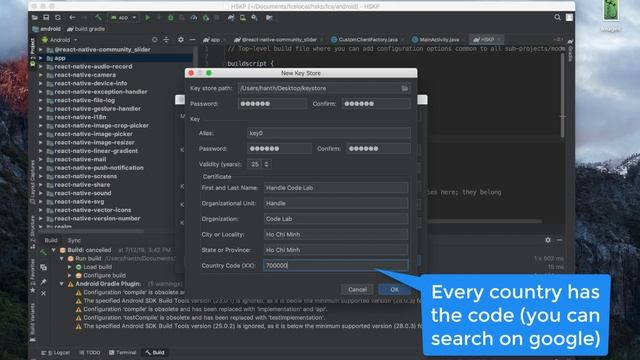Expand the Load build node
The width and height of the screenshot is (640, 360).
pos(70,267)
